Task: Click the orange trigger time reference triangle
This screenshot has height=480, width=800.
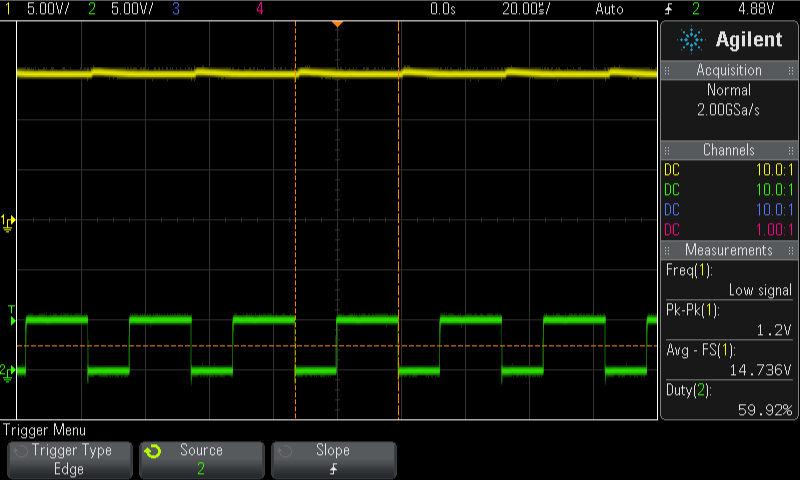Action: (337, 24)
